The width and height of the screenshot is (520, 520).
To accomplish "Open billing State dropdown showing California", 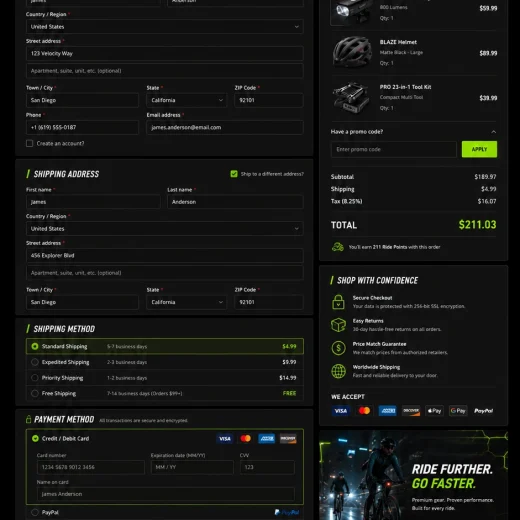I will click(x=187, y=100).
